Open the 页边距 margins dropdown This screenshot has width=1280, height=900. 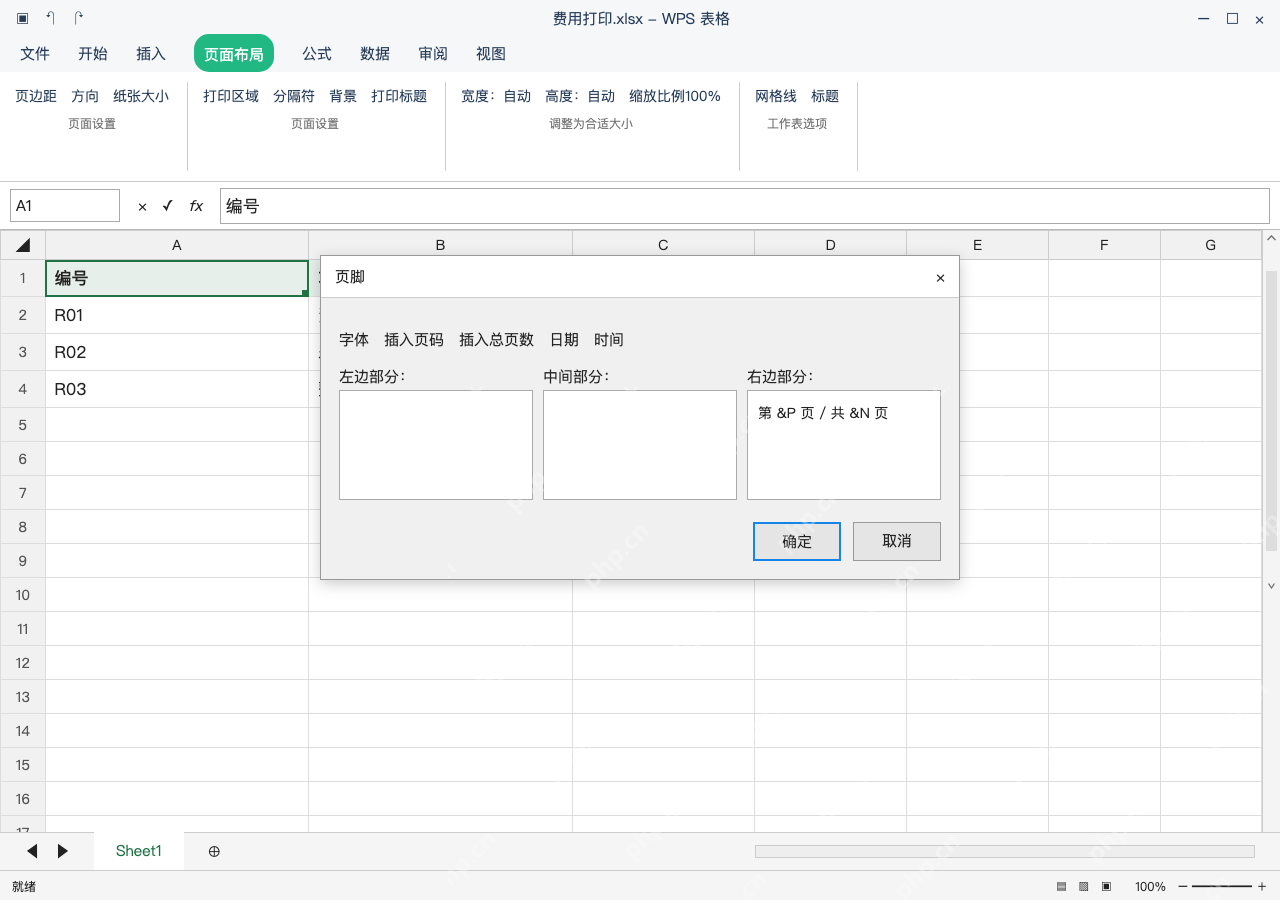pos(36,96)
